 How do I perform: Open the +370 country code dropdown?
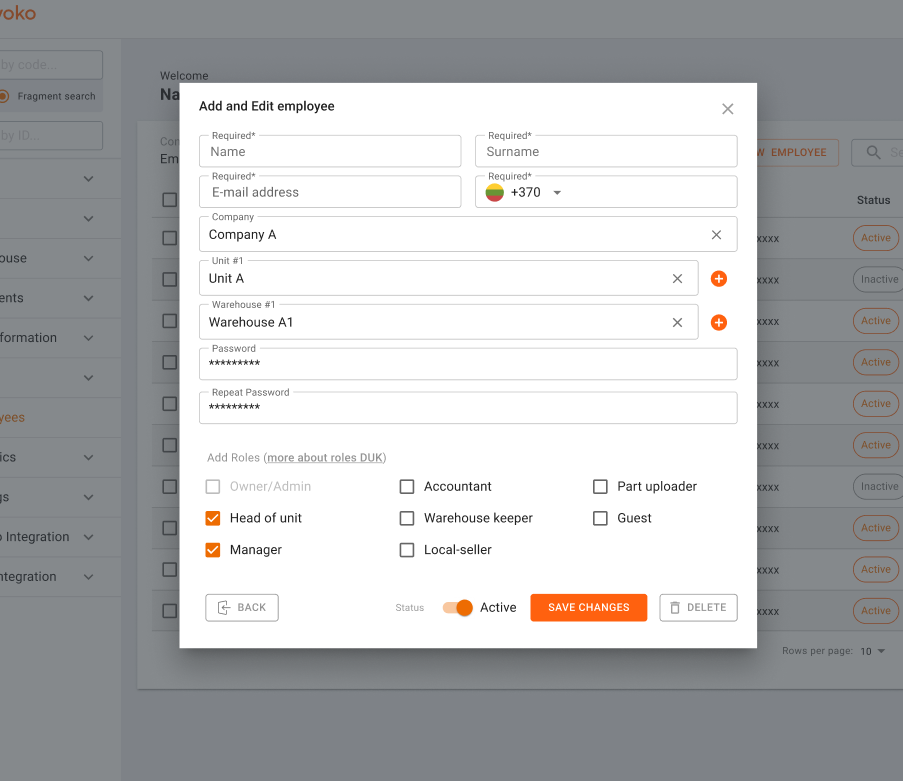point(557,193)
